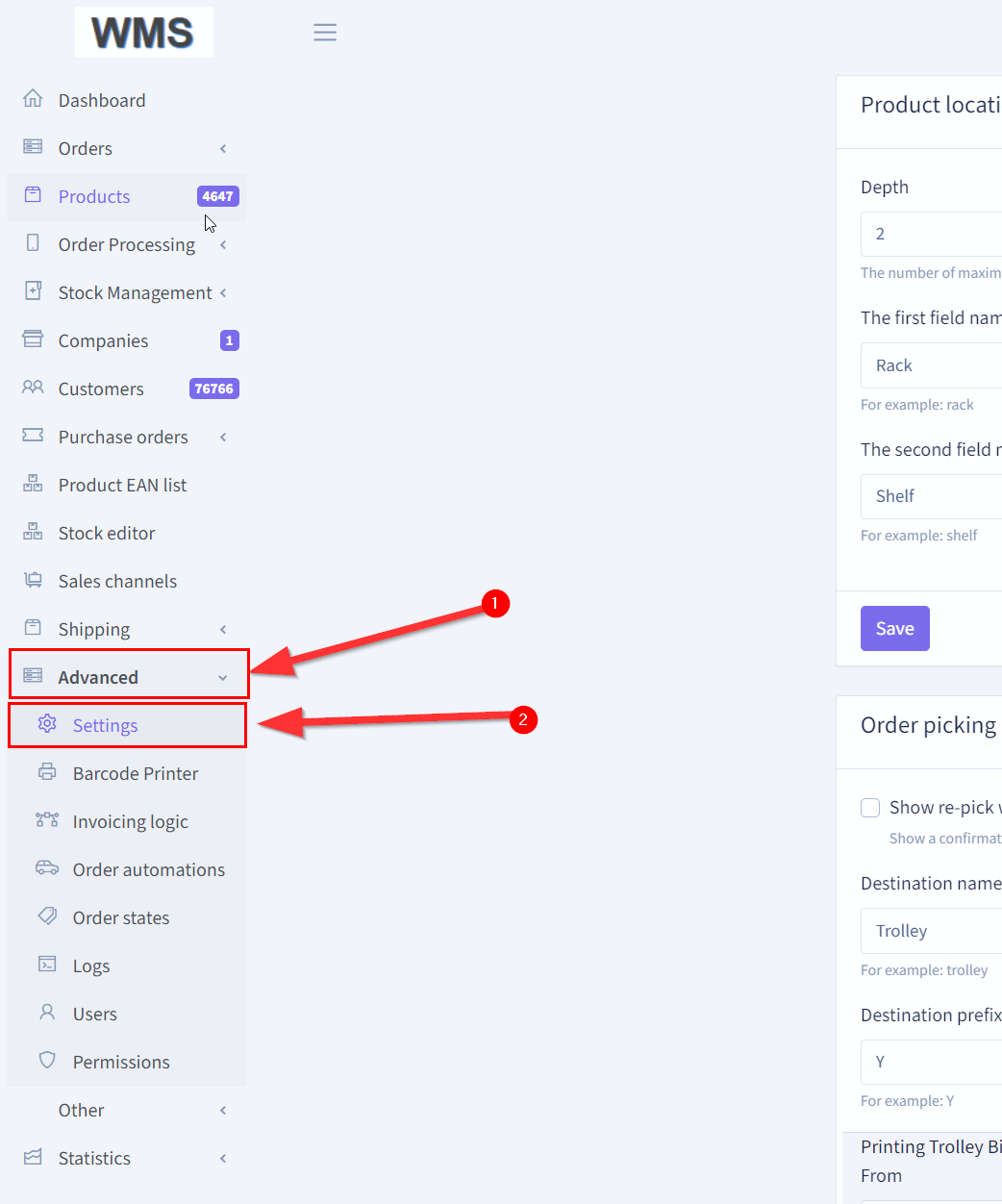Click the hamburger menu icon

325,33
